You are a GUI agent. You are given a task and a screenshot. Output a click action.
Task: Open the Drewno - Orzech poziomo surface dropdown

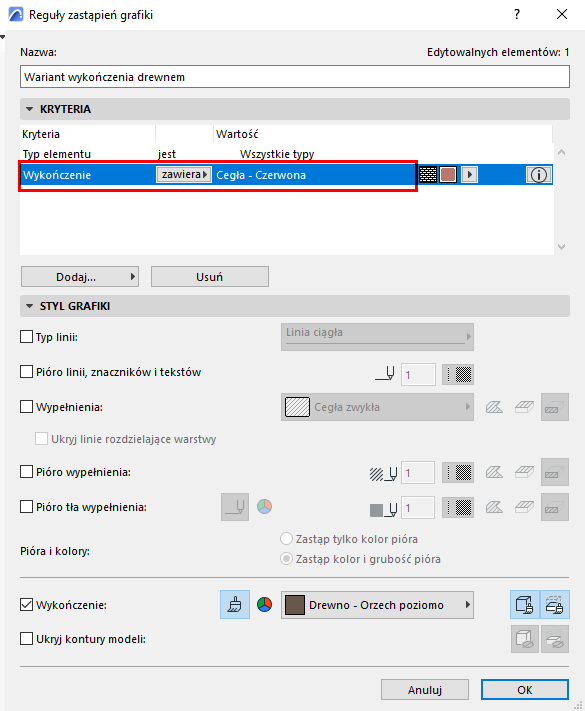click(x=377, y=605)
